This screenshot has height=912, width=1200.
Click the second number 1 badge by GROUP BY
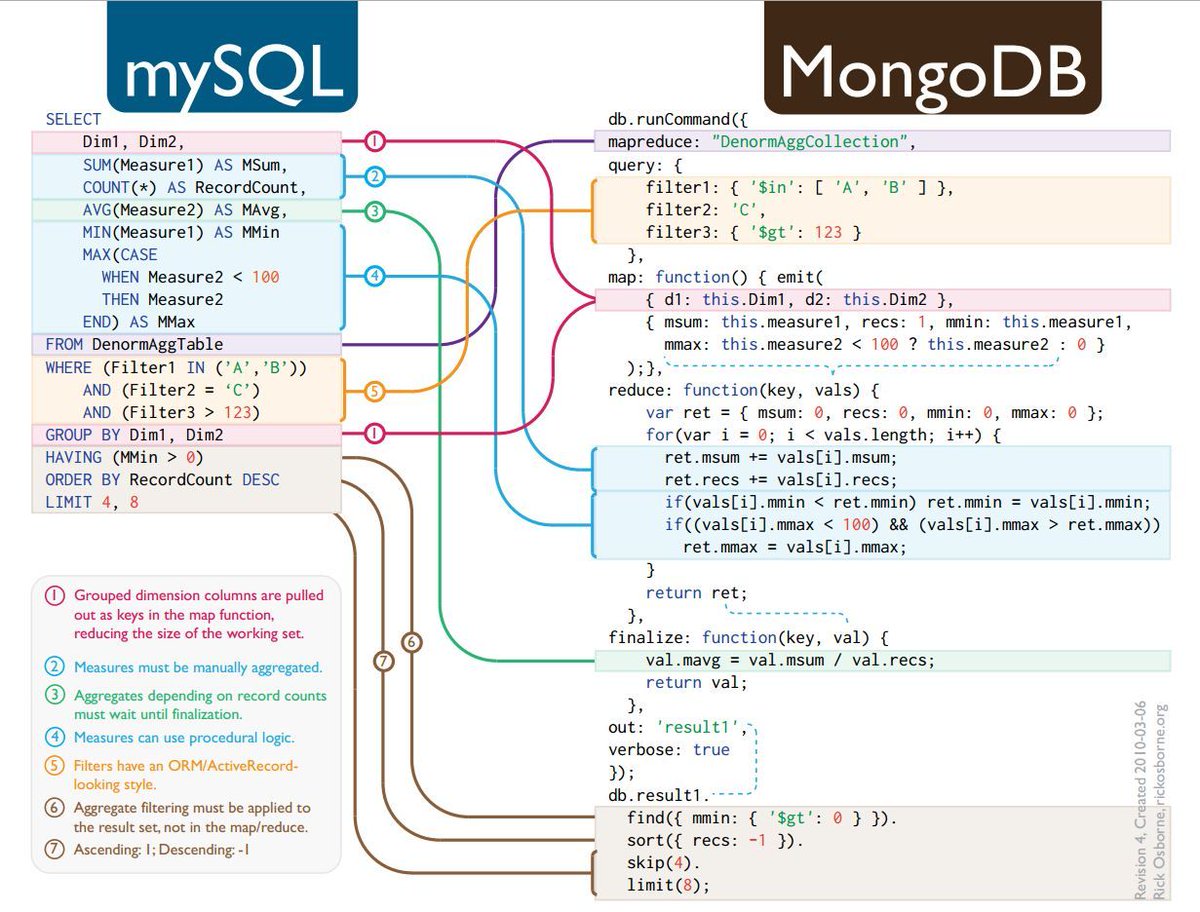pos(373,434)
